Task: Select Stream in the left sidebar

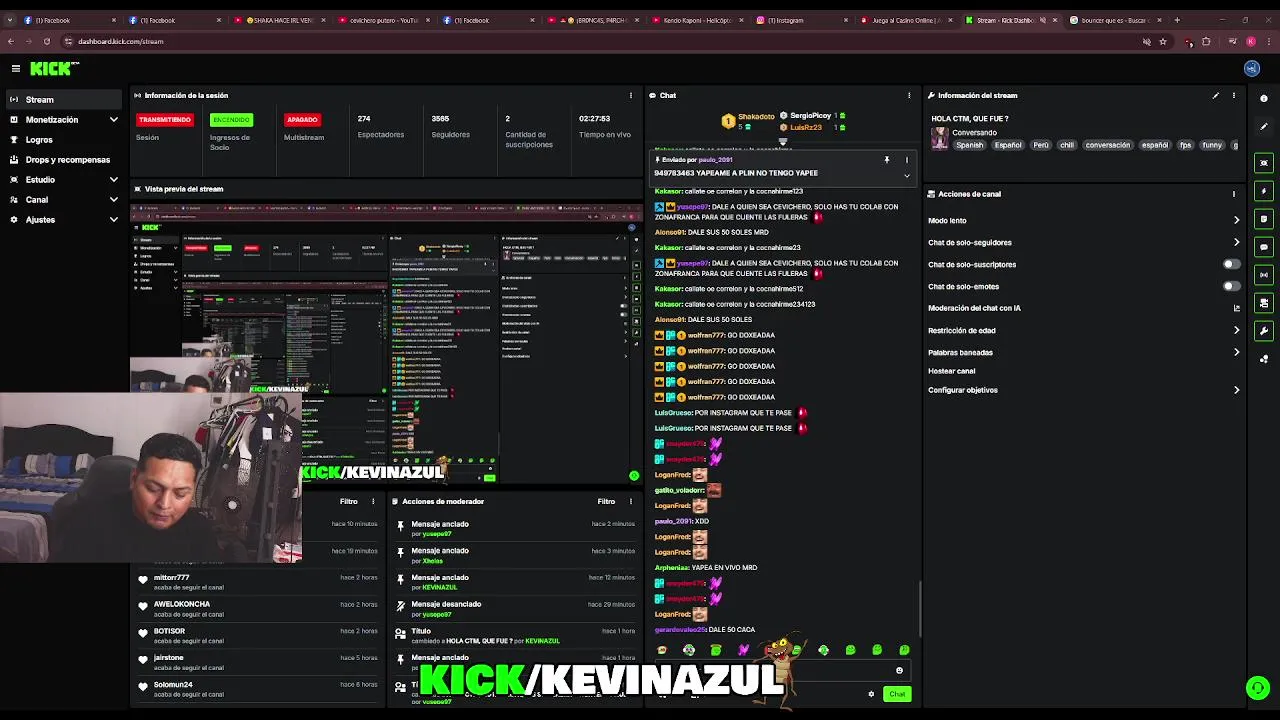Action: (64, 100)
